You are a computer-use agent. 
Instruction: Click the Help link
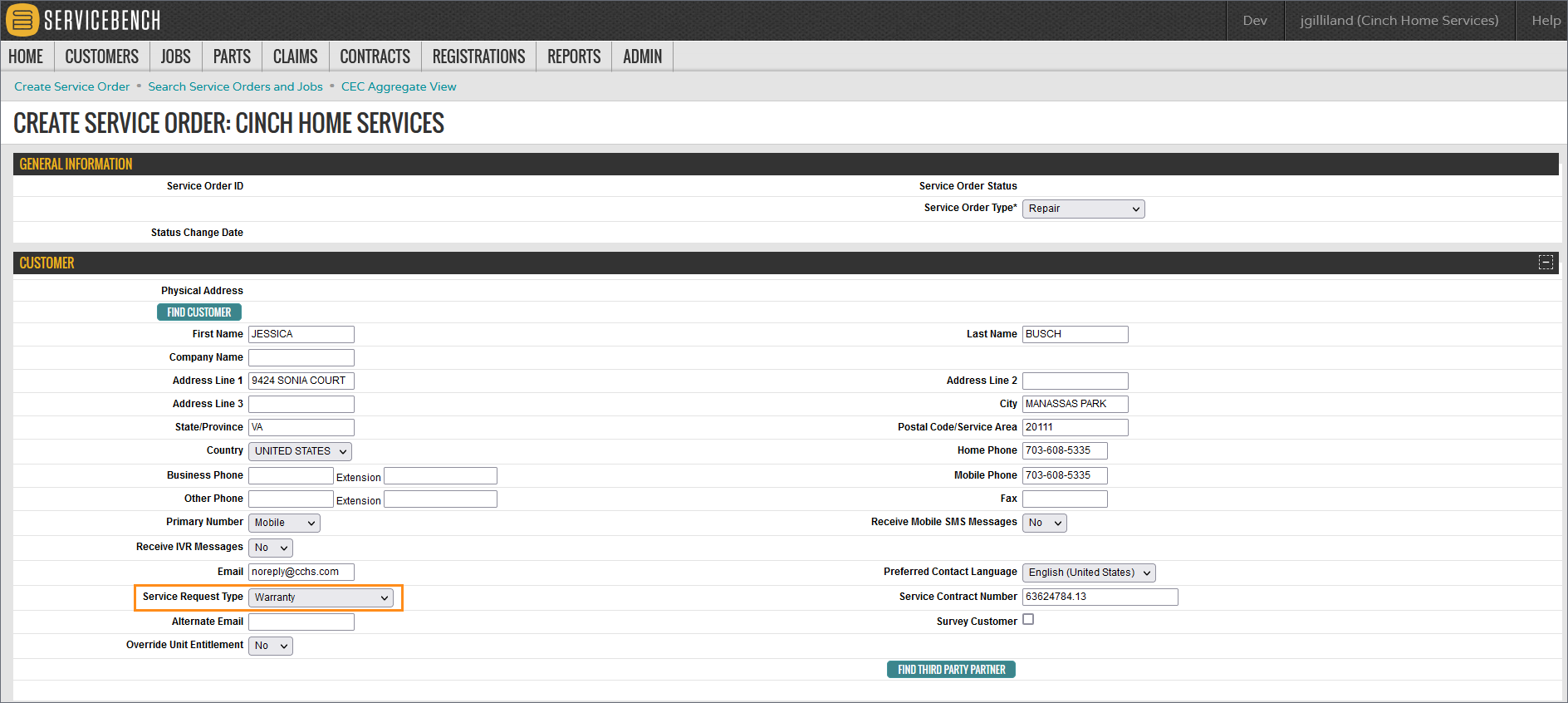click(1546, 21)
